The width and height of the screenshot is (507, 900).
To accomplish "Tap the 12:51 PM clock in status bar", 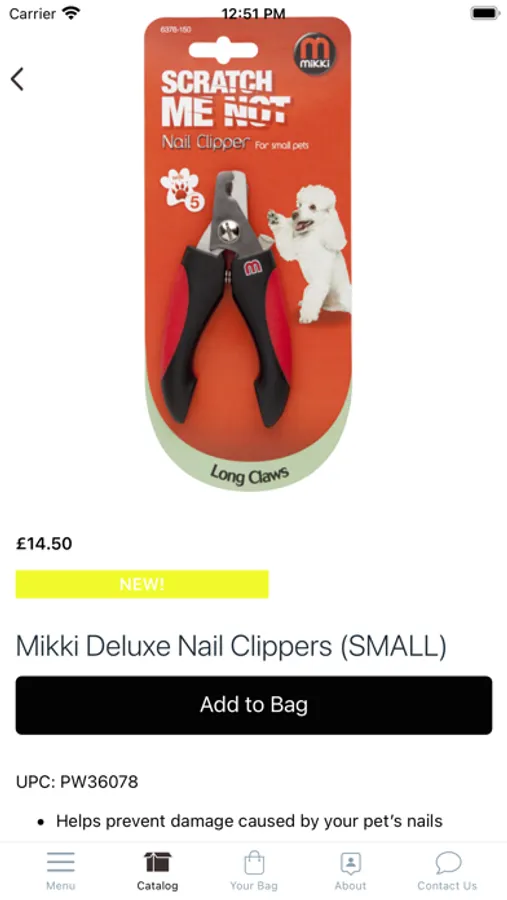I will [253, 13].
